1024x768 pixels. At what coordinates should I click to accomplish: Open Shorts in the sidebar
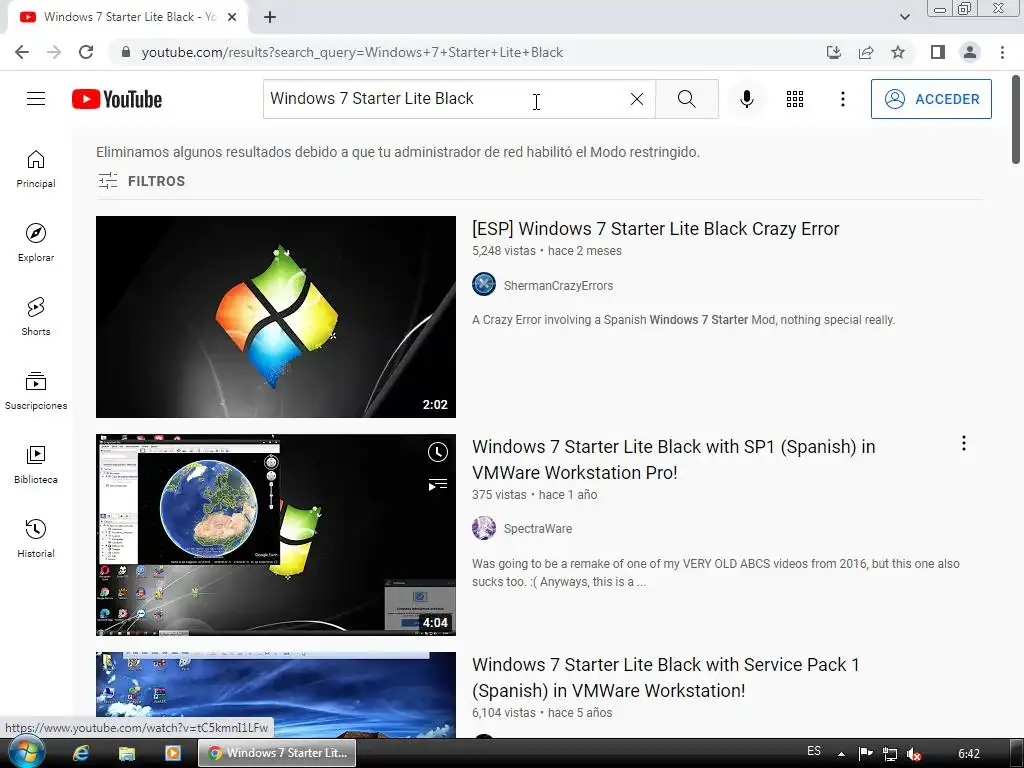(36, 317)
